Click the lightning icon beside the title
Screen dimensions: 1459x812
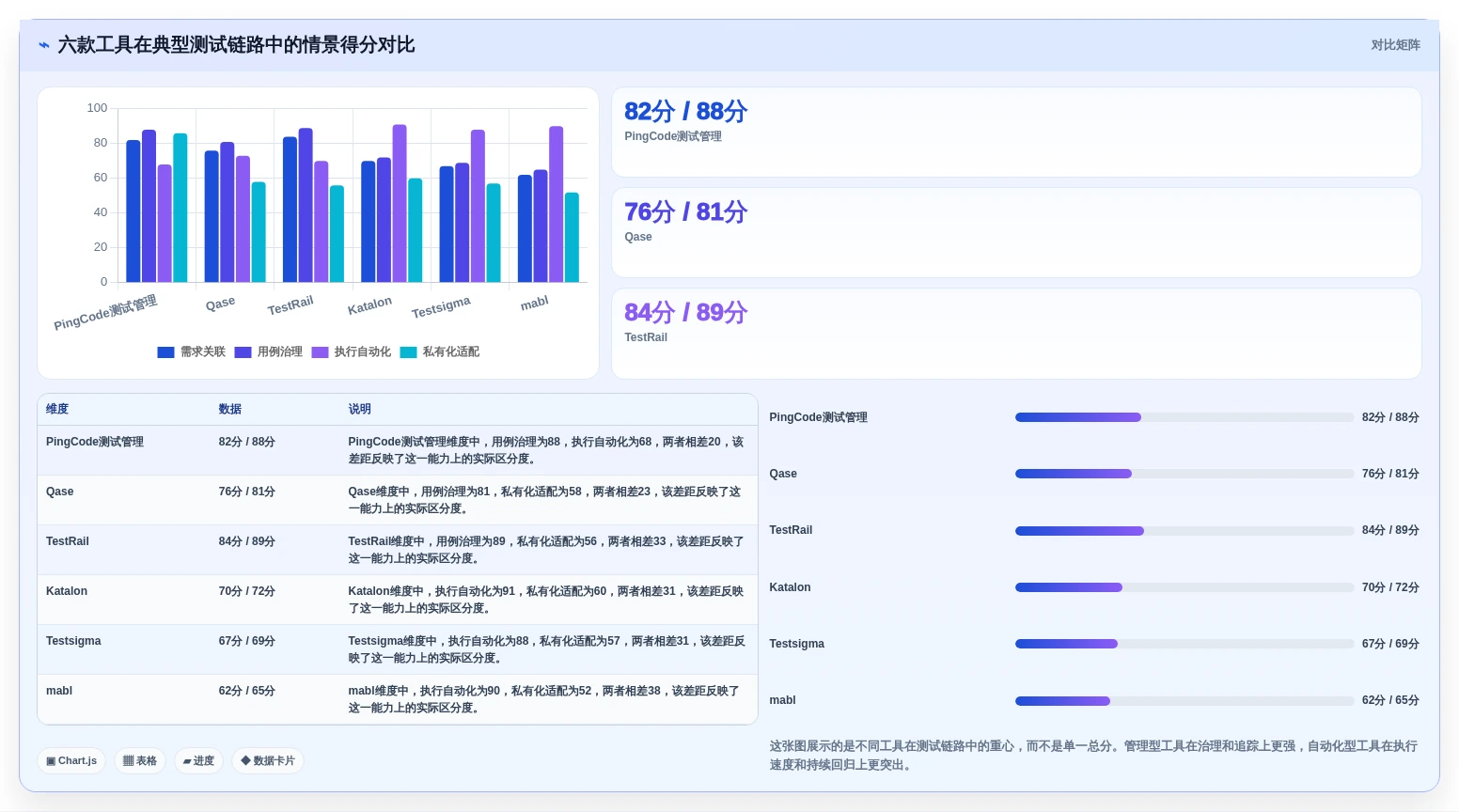coord(43,45)
